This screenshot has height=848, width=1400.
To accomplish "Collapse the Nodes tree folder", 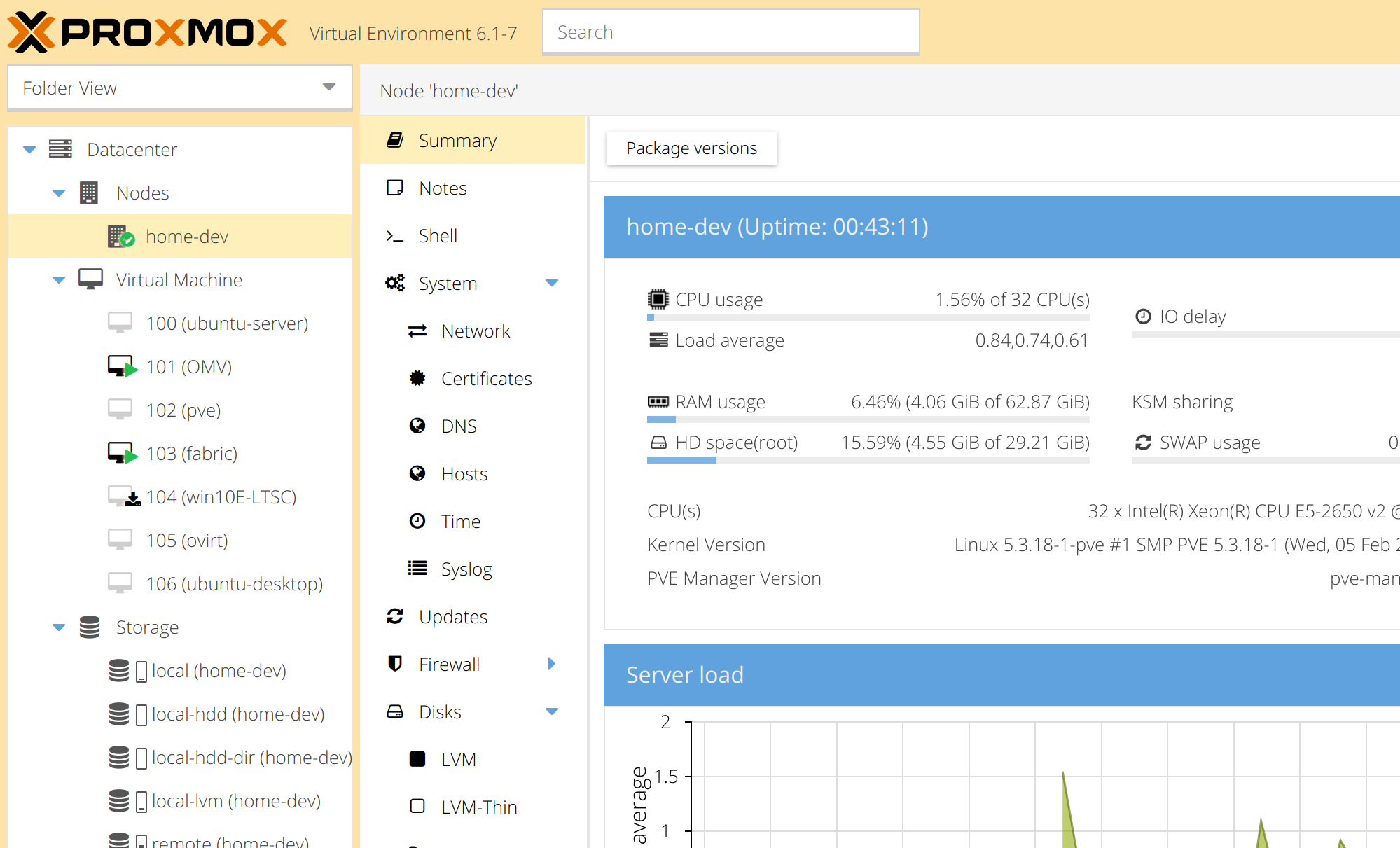I will point(59,193).
